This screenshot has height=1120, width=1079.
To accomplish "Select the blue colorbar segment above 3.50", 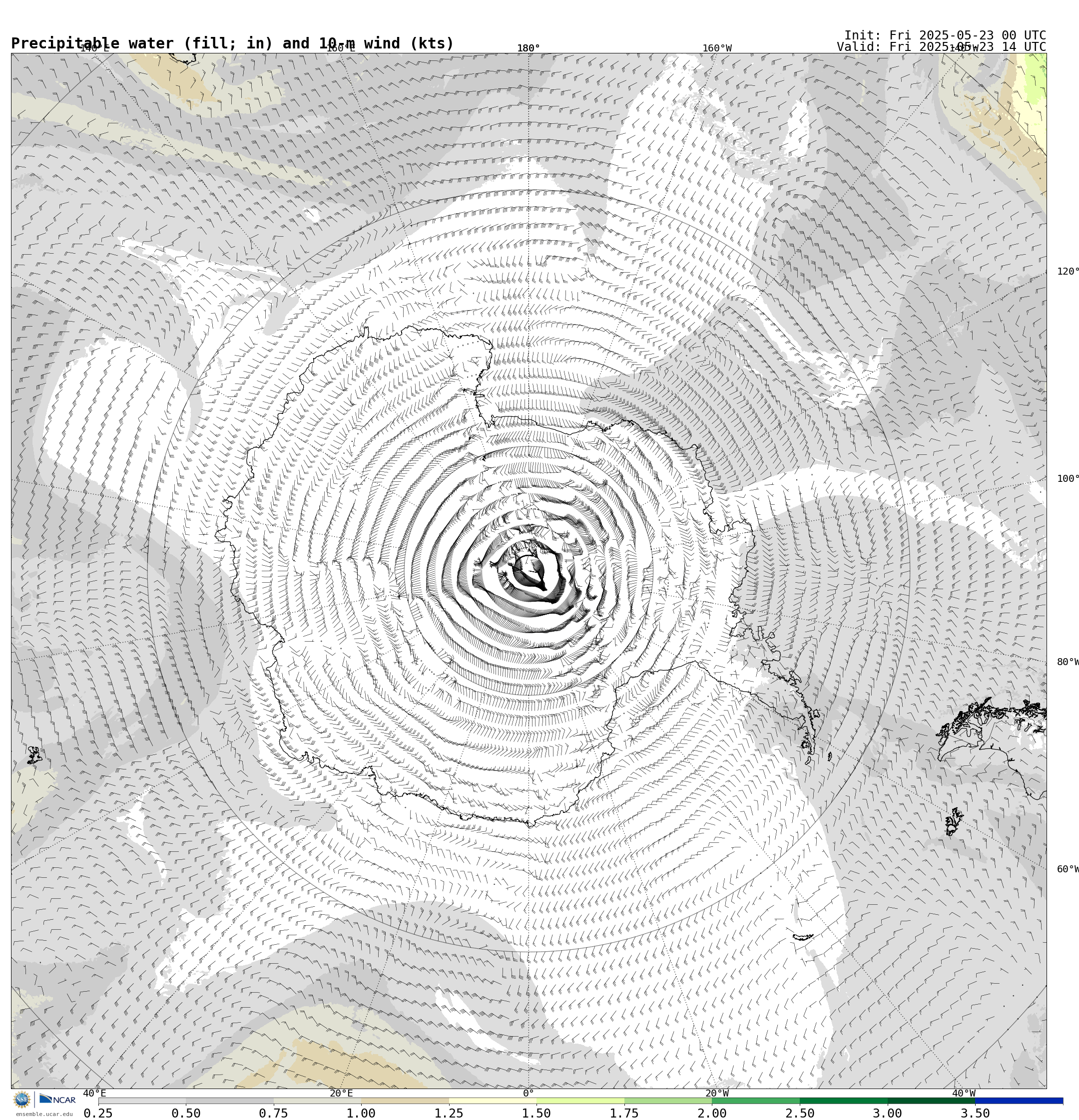I will point(1019,1101).
